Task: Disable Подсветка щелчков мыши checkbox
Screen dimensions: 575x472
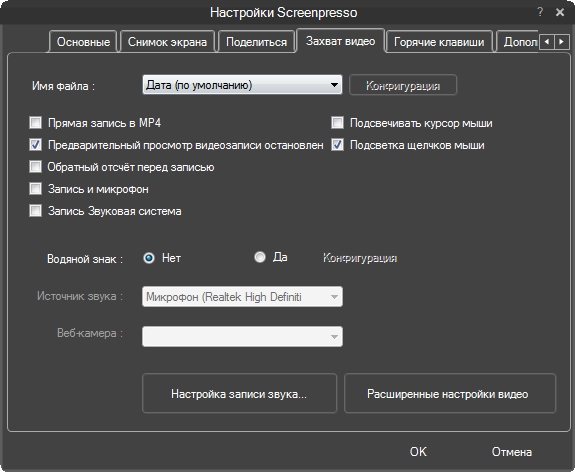Action: coord(337,144)
